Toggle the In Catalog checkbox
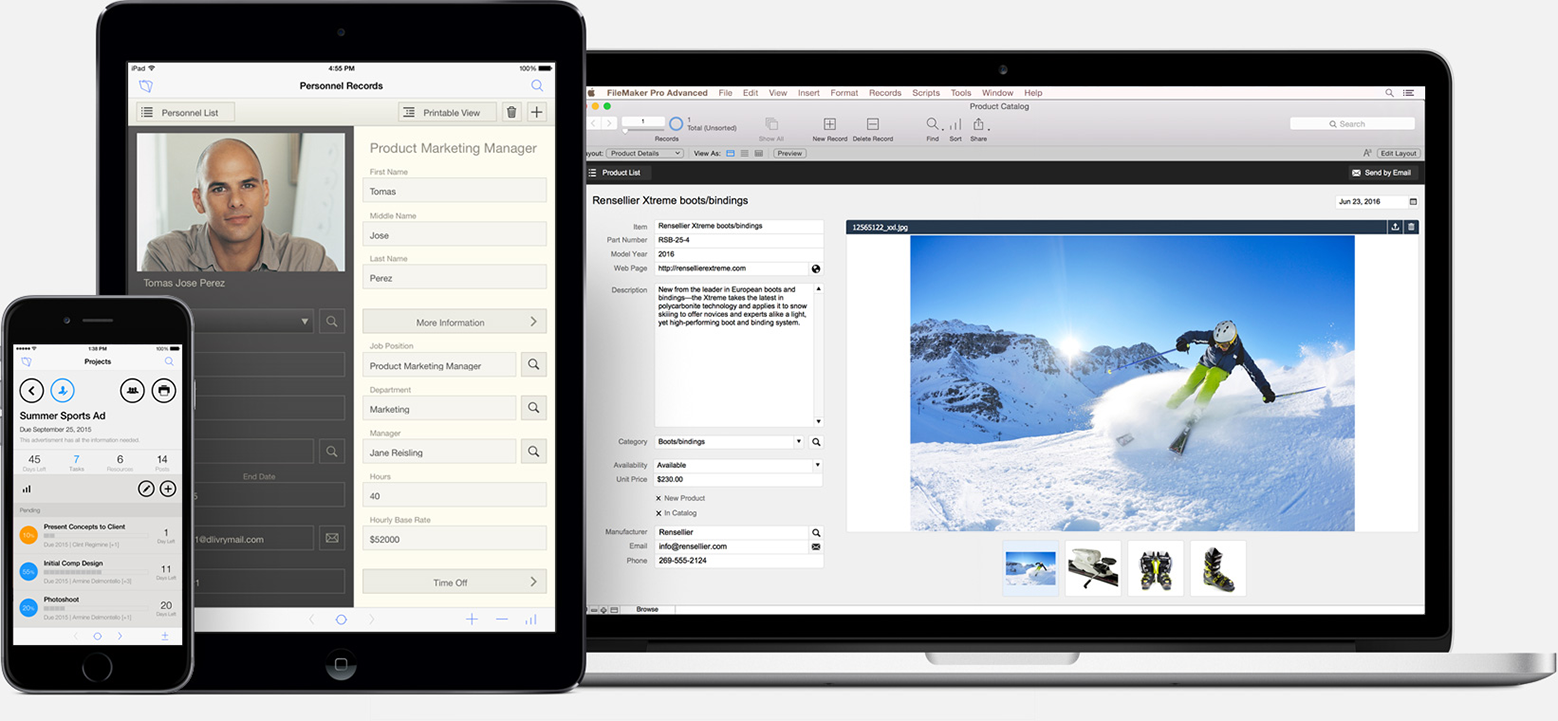 pyautogui.click(x=658, y=513)
